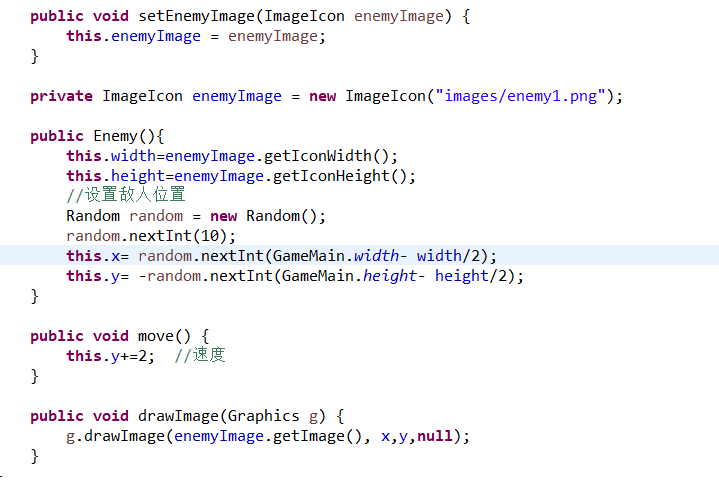
Task: Click the "images/enemy1.png" string literal
Action: point(520,96)
